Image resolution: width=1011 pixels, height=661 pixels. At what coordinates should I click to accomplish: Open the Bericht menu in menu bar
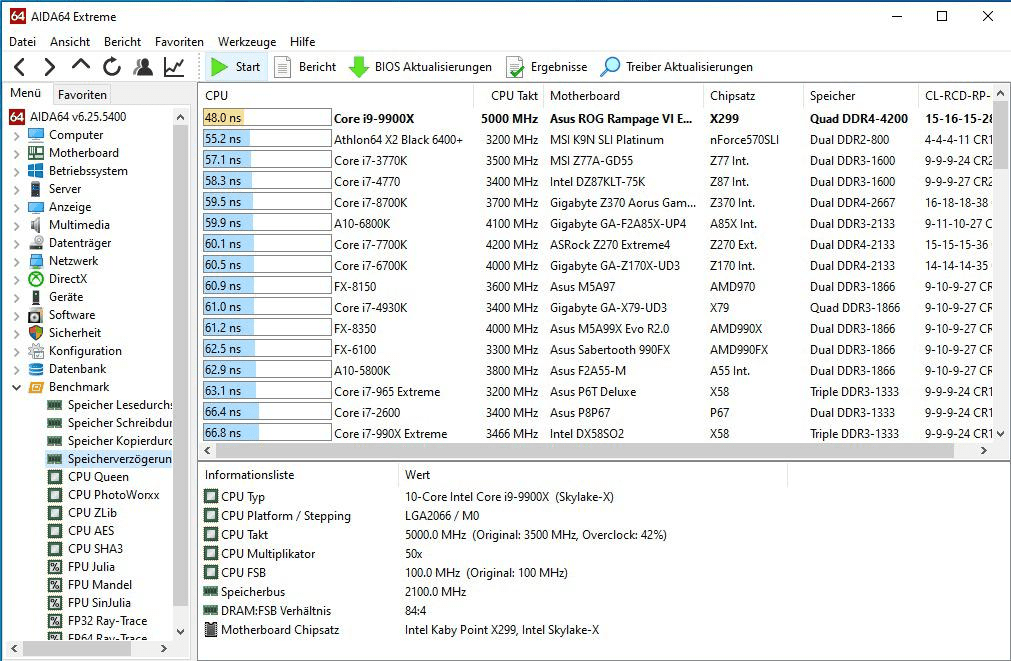[123, 42]
